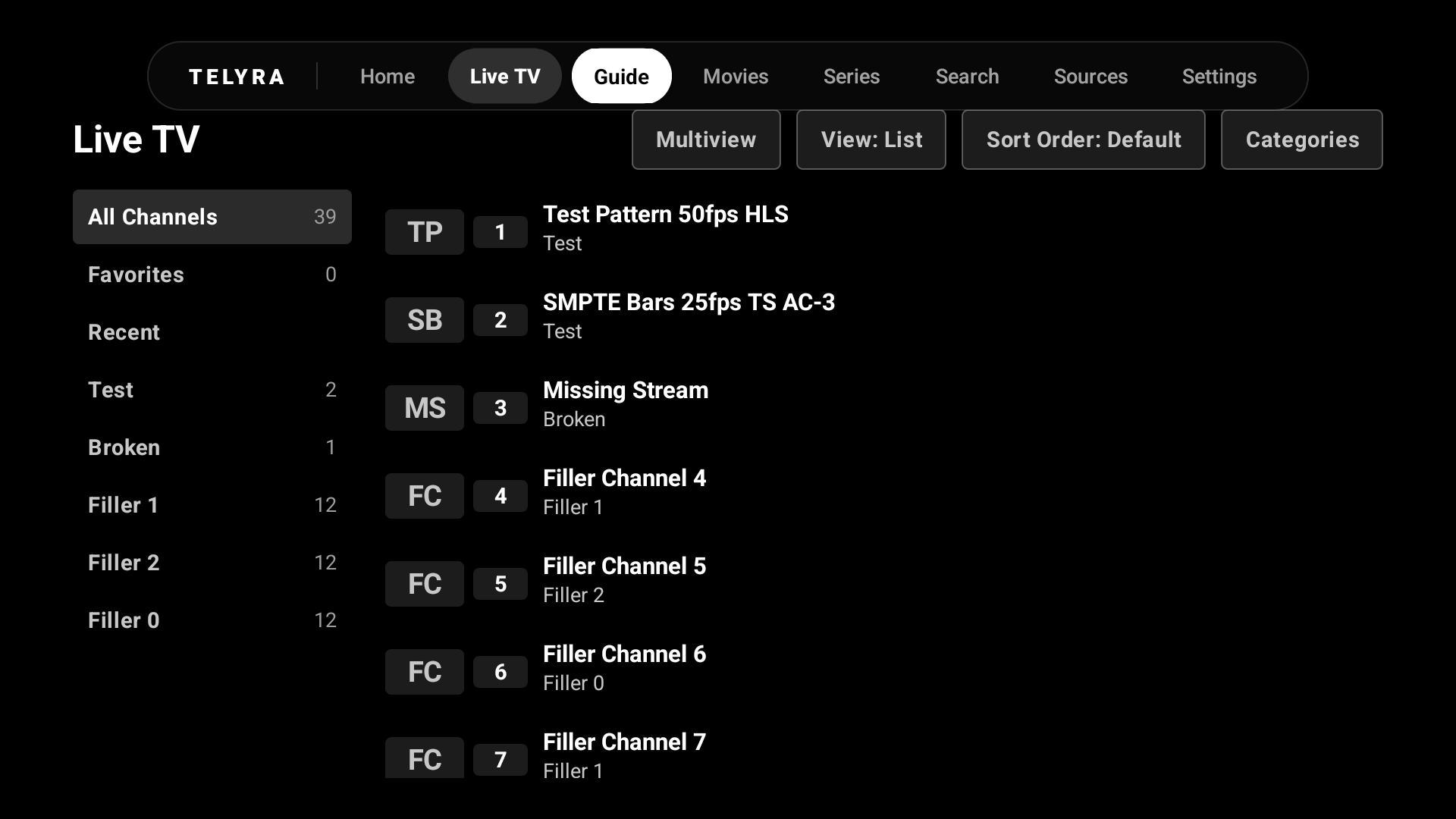
Task: Play Filler Channel 4
Action: 880,496
